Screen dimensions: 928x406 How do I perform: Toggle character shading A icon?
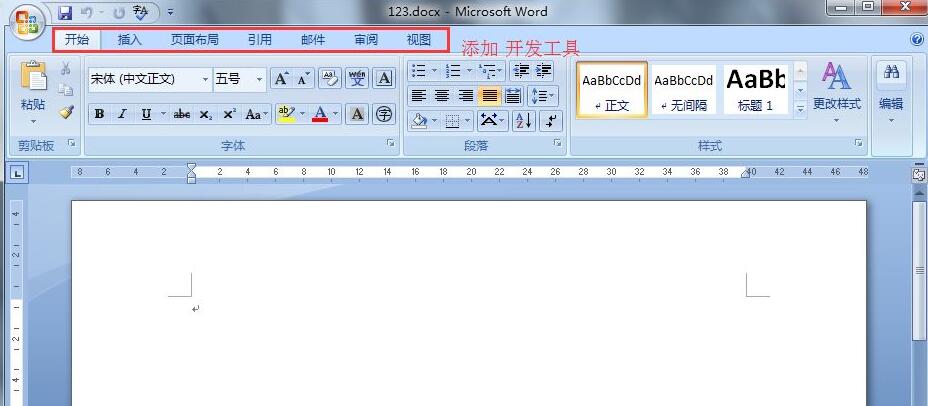[x=357, y=114]
